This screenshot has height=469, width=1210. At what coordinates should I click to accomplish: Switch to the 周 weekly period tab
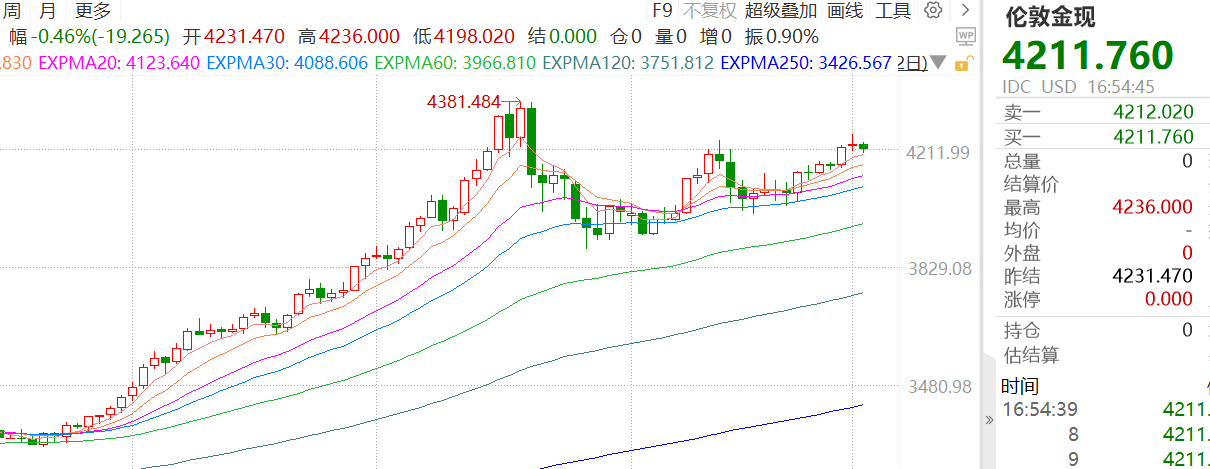pyautogui.click(x=11, y=11)
